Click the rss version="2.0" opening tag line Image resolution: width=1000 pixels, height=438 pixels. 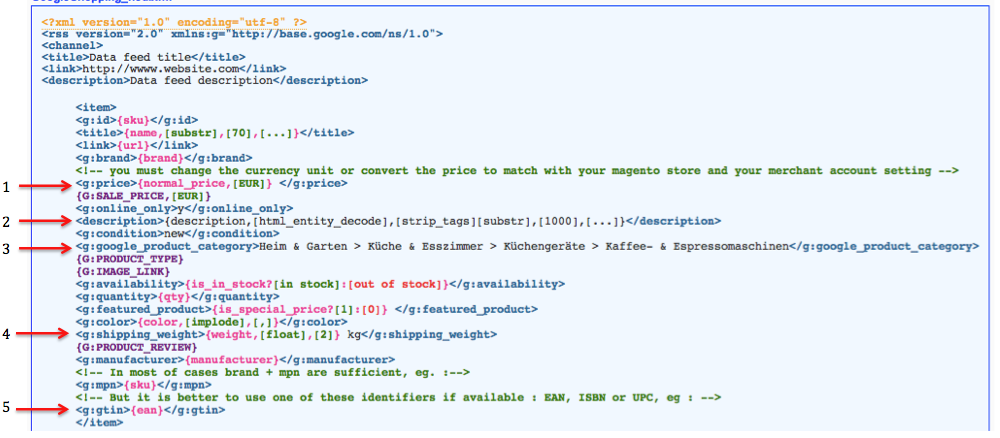[x=242, y=34]
